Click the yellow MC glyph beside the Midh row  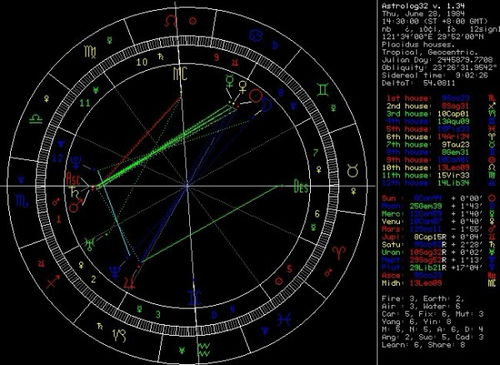tap(492, 283)
